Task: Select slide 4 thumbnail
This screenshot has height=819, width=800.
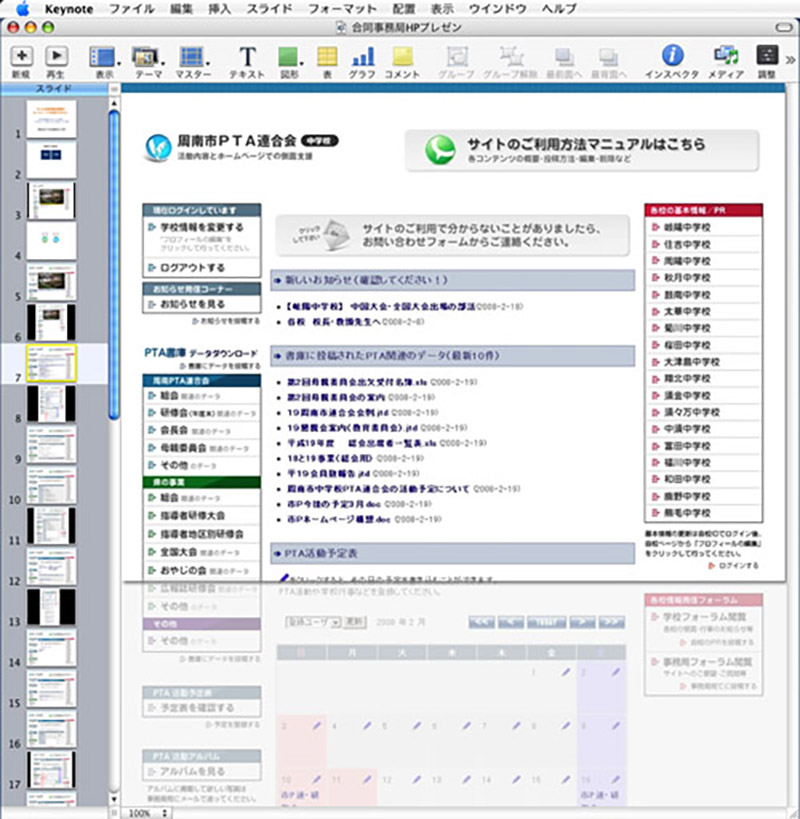Action: [51, 241]
